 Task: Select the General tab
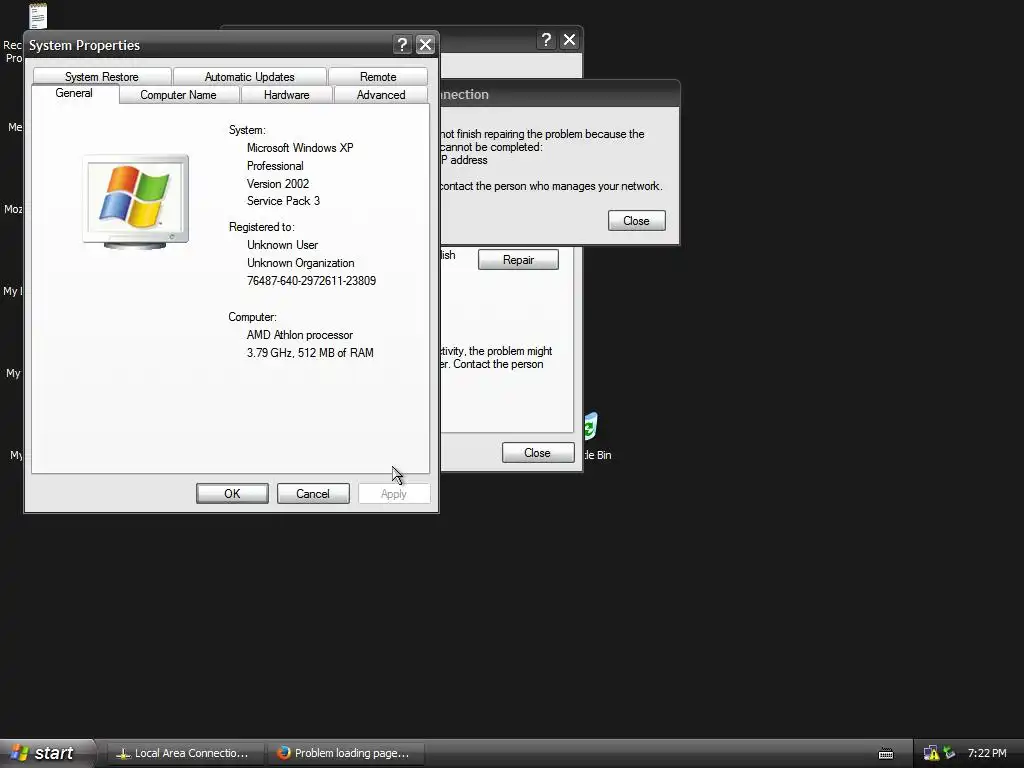(74, 93)
